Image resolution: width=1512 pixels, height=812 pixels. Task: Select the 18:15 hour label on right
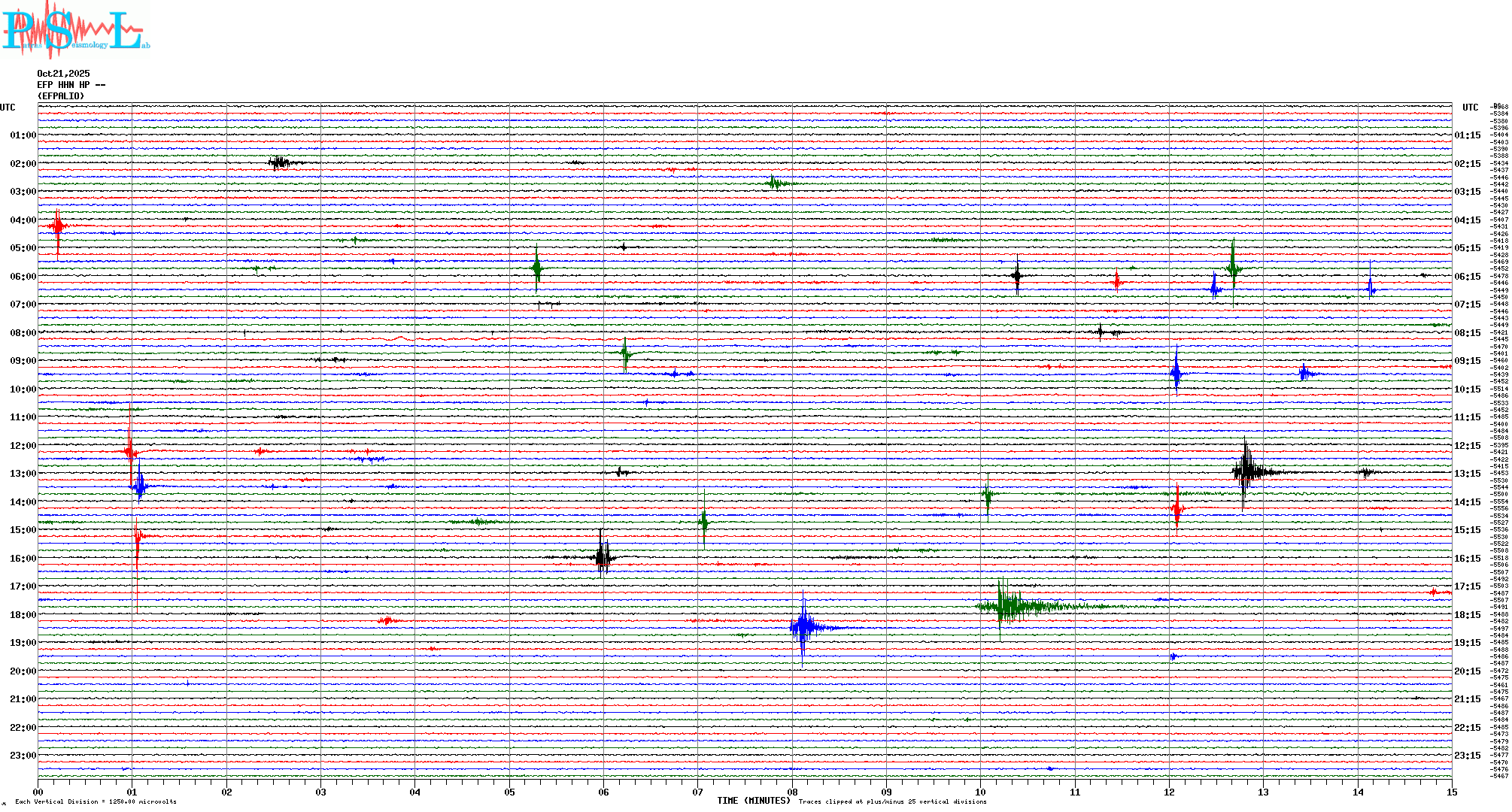[1467, 615]
